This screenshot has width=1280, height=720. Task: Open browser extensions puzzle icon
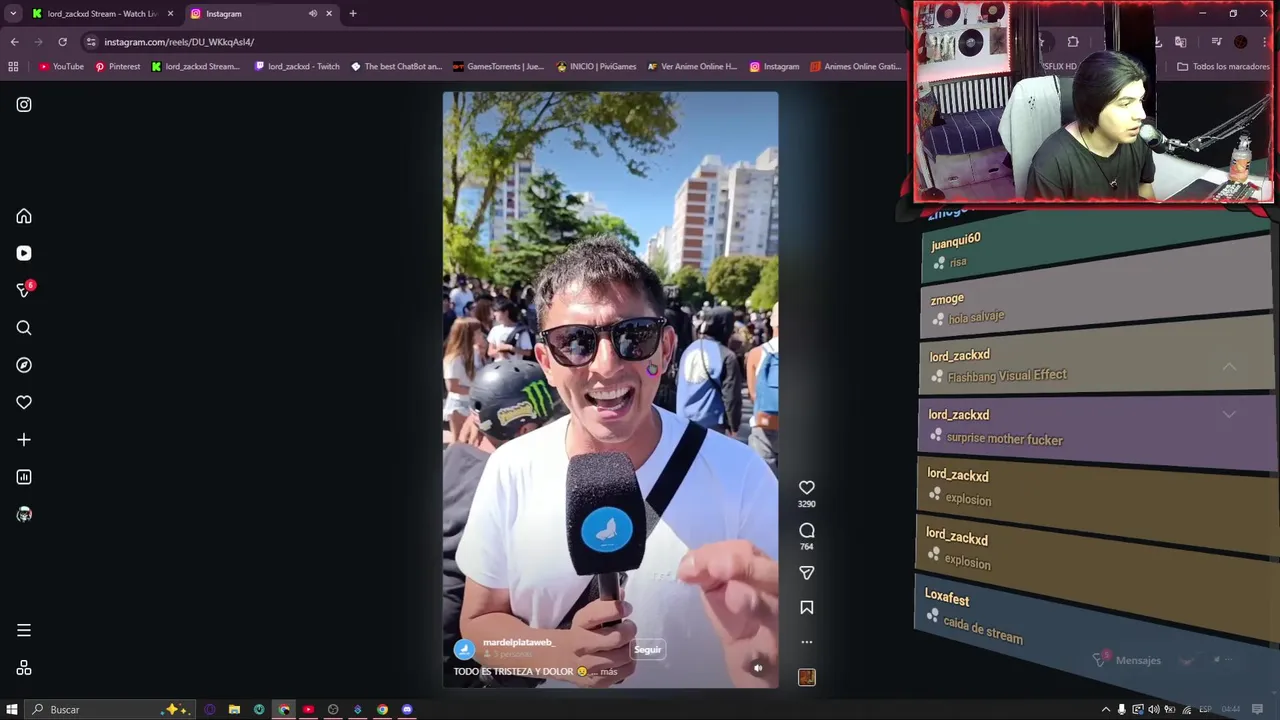pyautogui.click(x=1073, y=42)
